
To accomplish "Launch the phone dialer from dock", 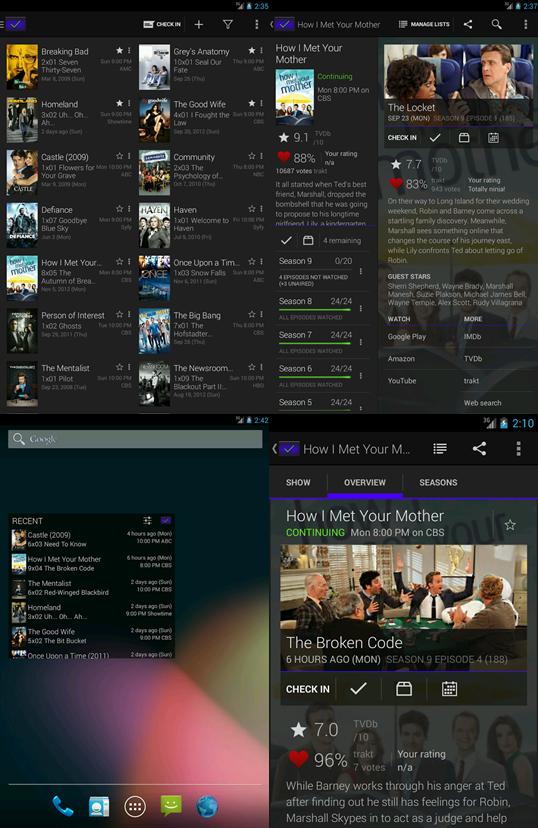I will tap(62, 806).
